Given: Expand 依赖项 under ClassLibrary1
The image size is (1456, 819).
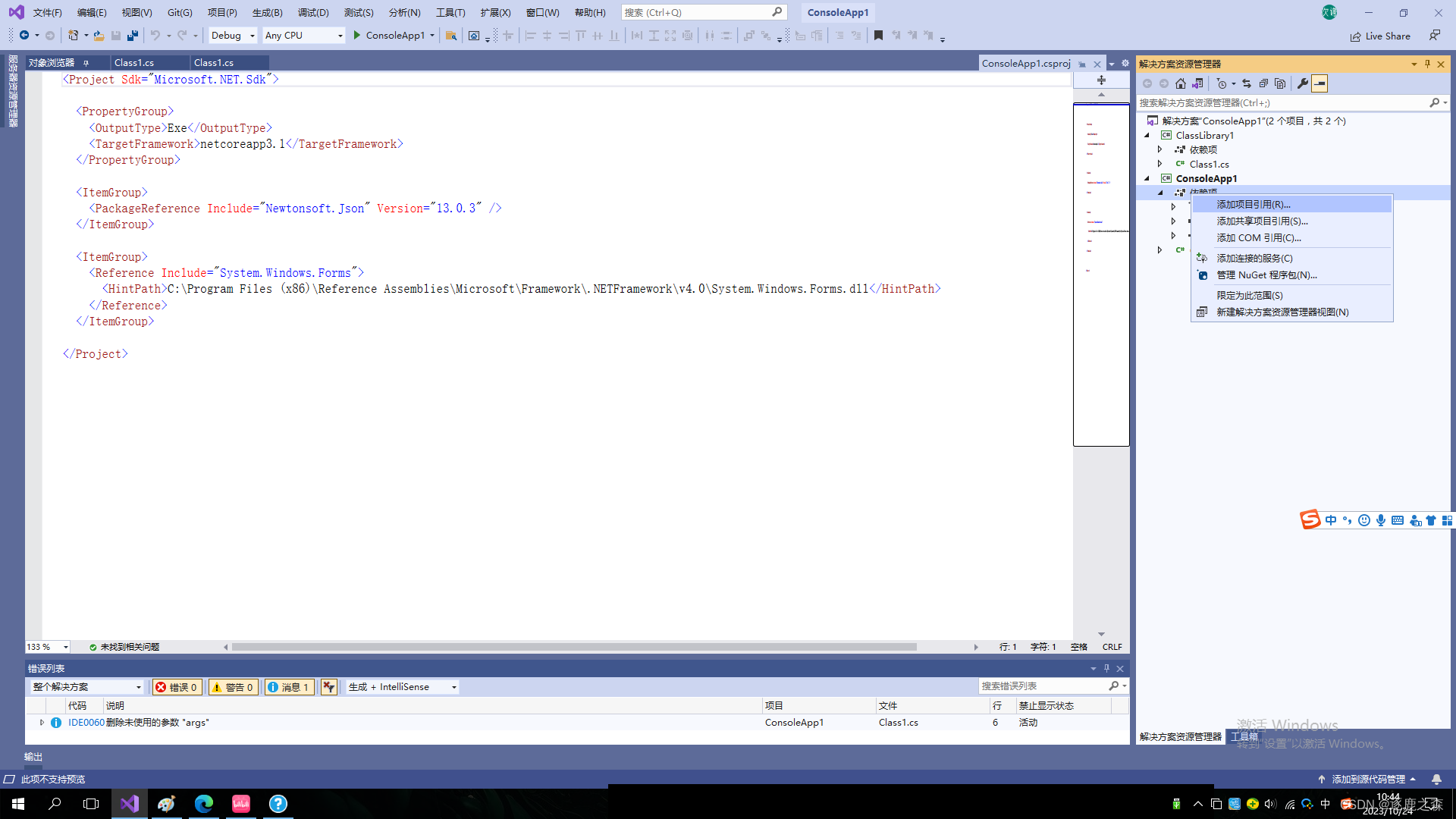Looking at the screenshot, I should 1159,150.
